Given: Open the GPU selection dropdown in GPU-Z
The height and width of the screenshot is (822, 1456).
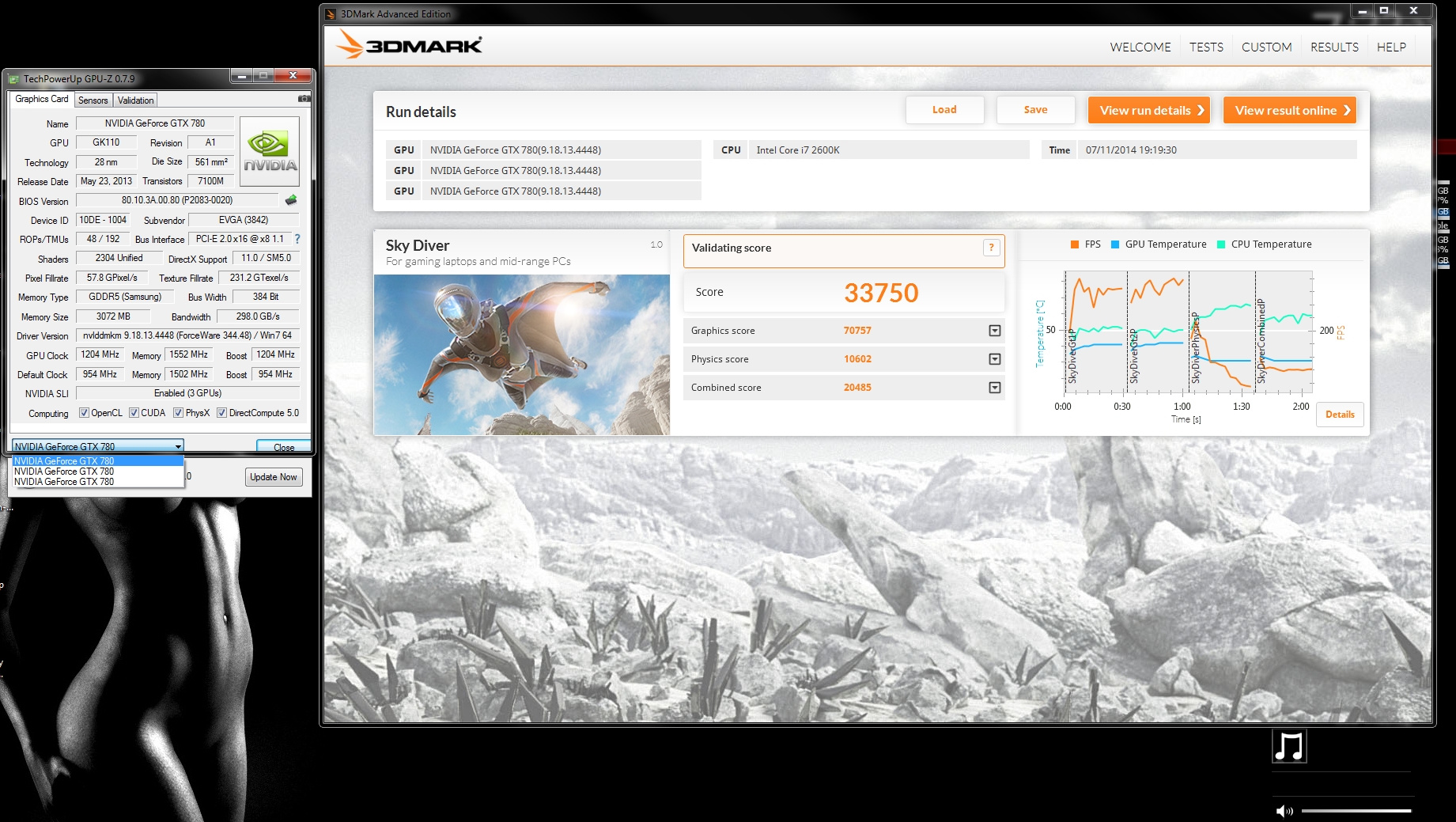Looking at the screenshot, I should (97, 446).
